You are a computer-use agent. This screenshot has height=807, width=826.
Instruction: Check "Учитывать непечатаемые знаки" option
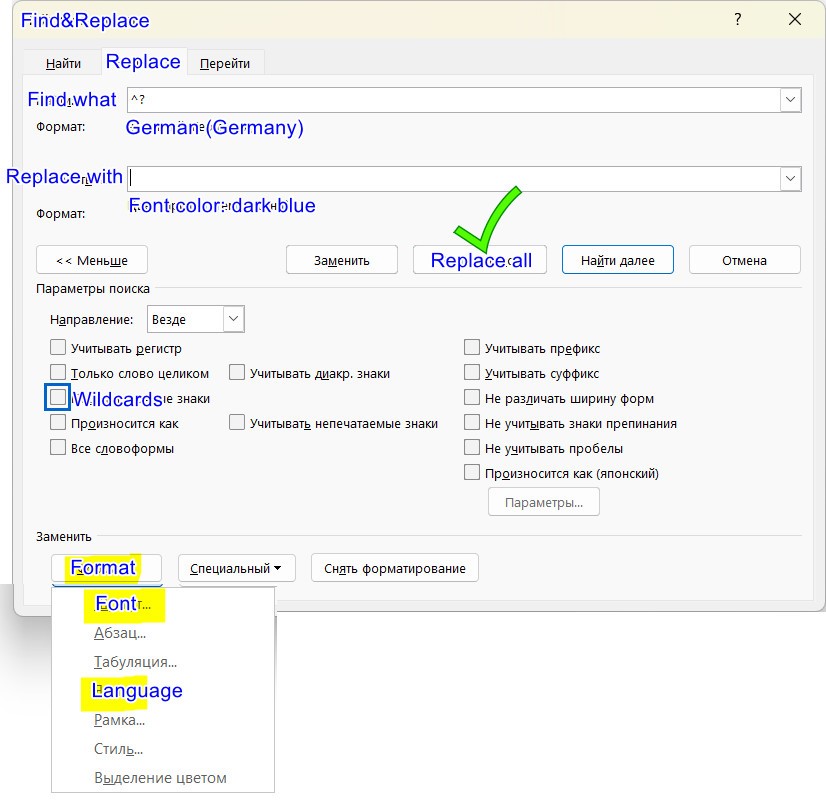pyautogui.click(x=237, y=423)
